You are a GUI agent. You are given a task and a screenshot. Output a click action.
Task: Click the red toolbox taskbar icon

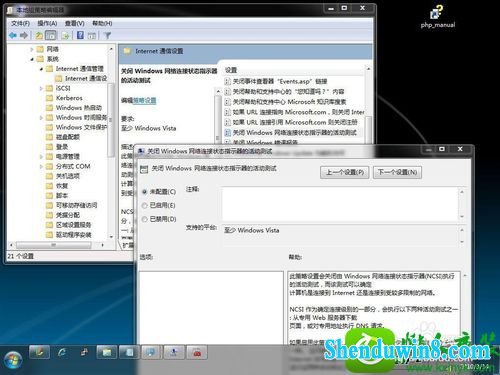[197, 353]
